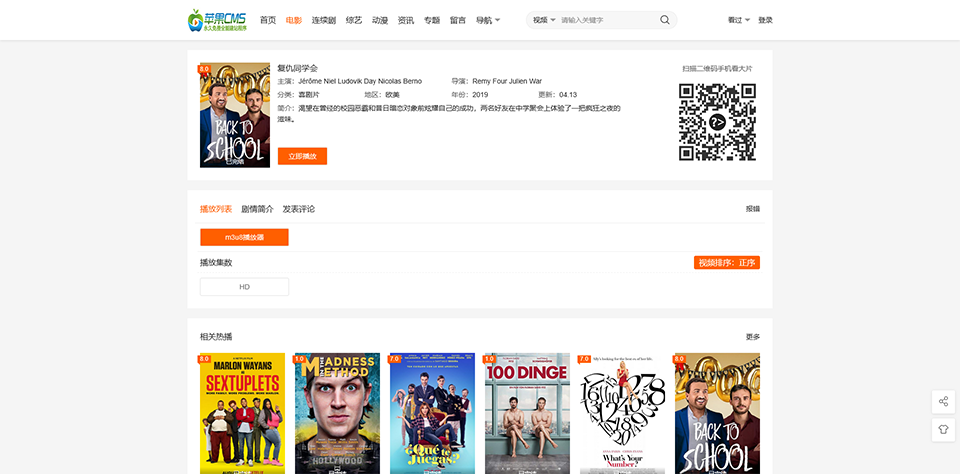The height and width of the screenshot is (474, 960).
Task: Click the 相关热播 heading
Action: point(216,337)
